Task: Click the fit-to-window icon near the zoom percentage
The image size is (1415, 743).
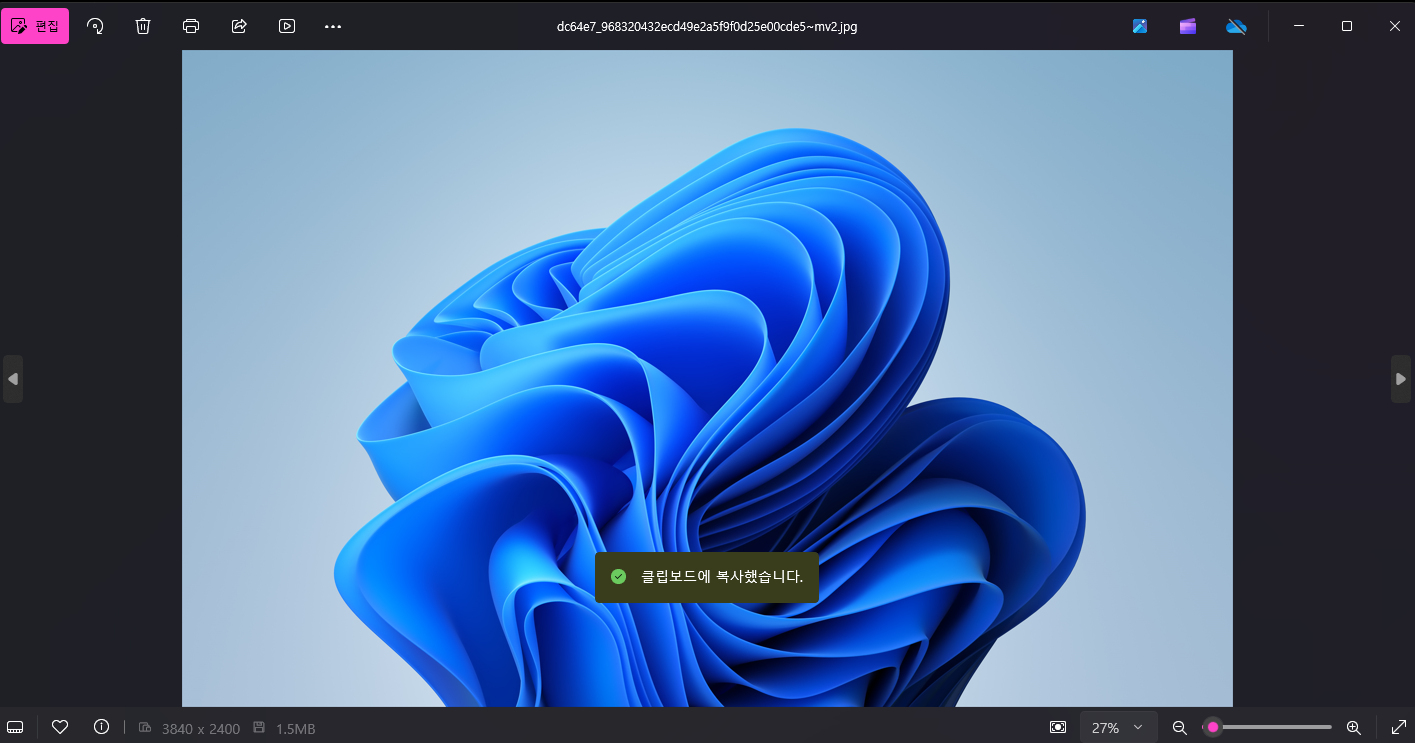Action: click(1058, 727)
